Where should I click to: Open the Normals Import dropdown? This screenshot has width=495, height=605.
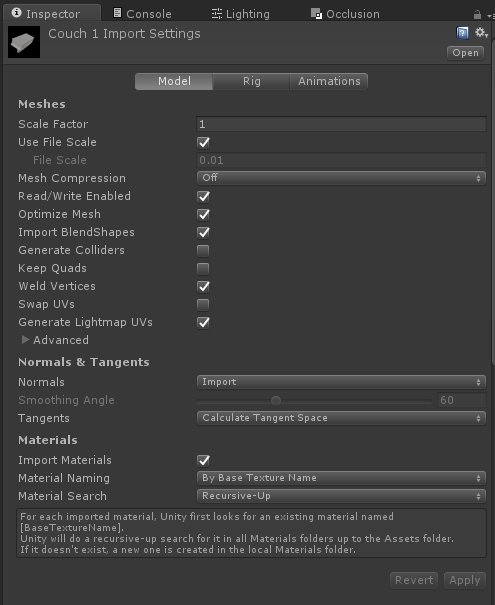pos(341,382)
